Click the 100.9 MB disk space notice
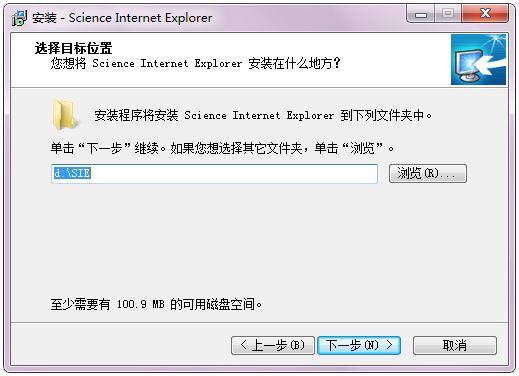 [156, 304]
